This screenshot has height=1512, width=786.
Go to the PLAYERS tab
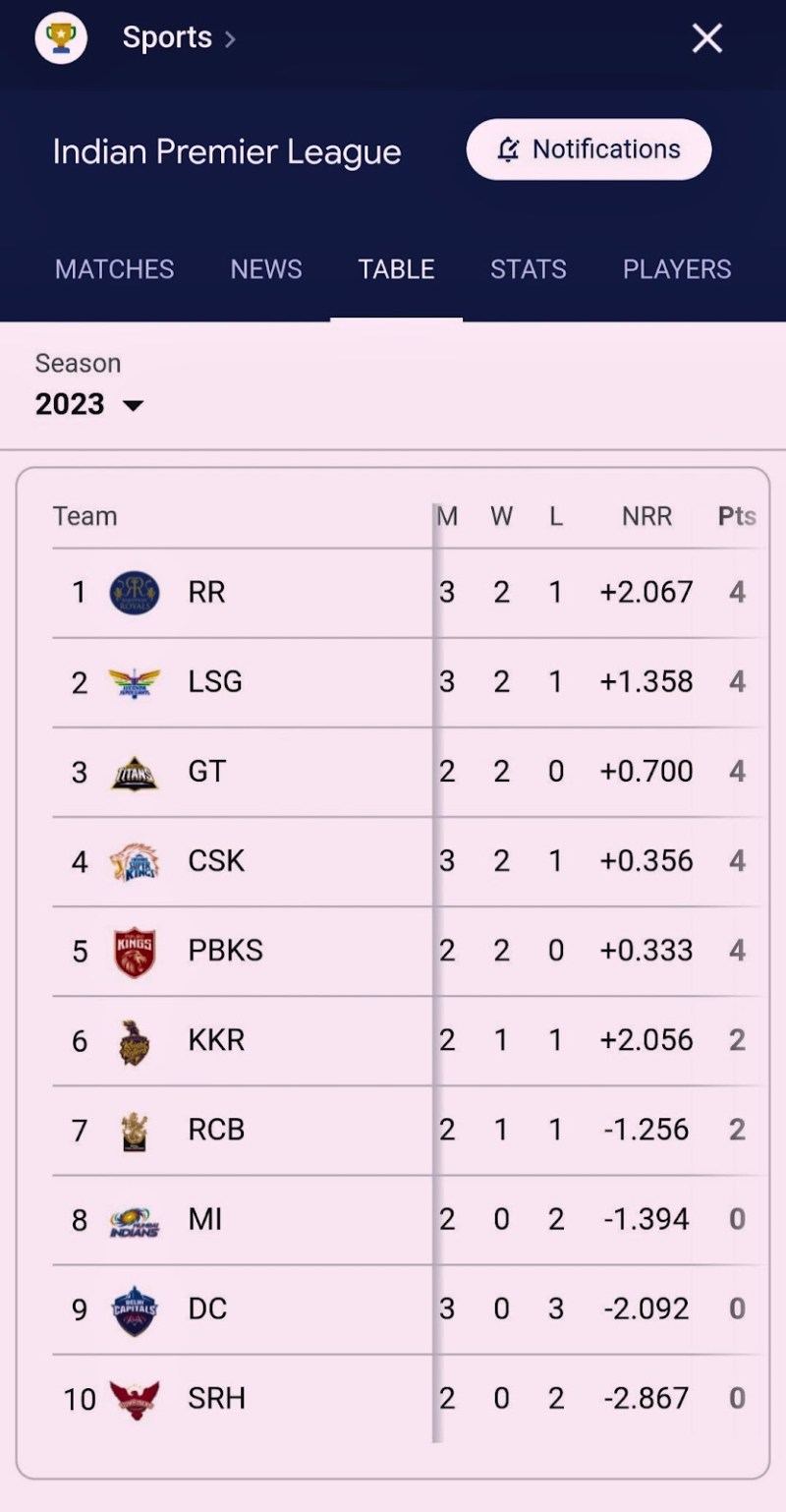tap(677, 269)
